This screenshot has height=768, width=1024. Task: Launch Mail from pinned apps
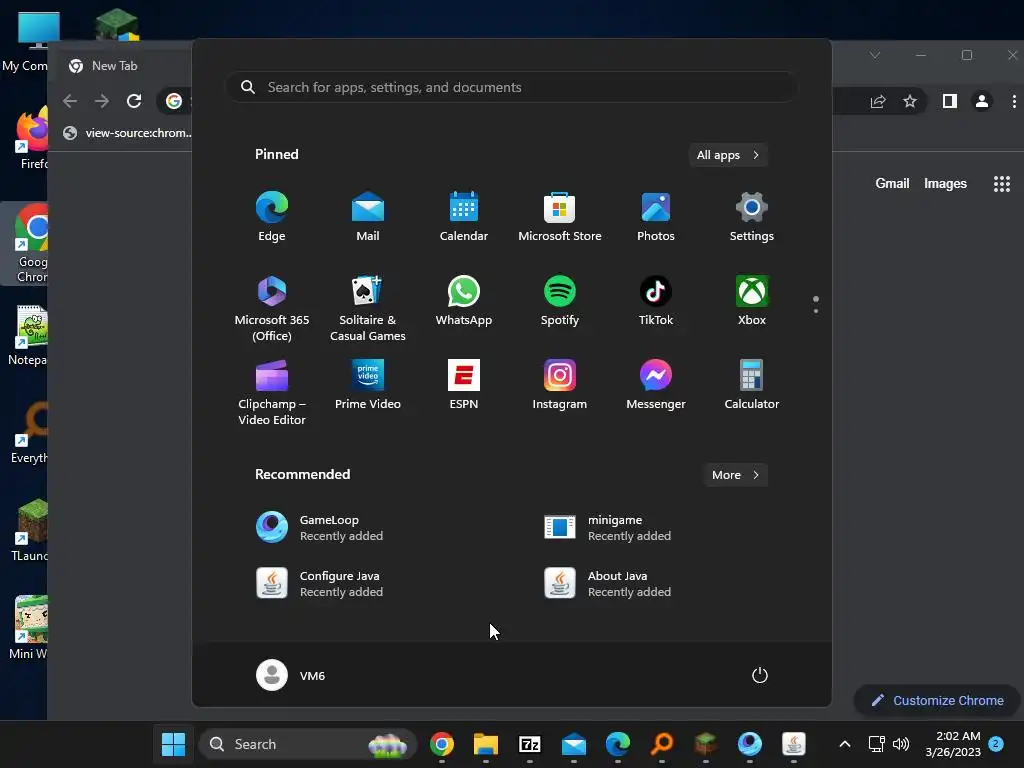pos(368,217)
